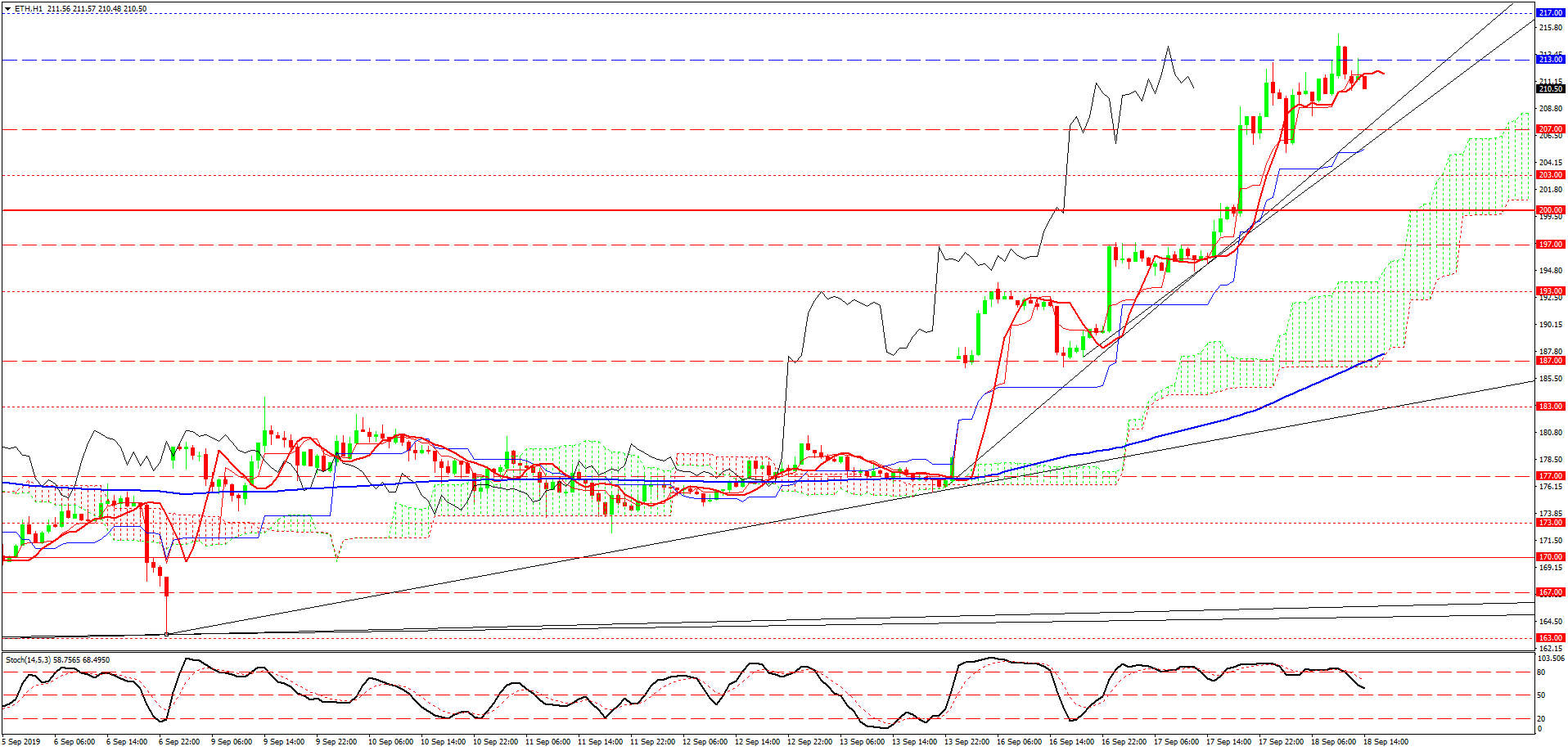Viewport: 1568px width, 751px height.
Task: Click the 17 Sep 22:00 time label
Action: (1281, 742)
